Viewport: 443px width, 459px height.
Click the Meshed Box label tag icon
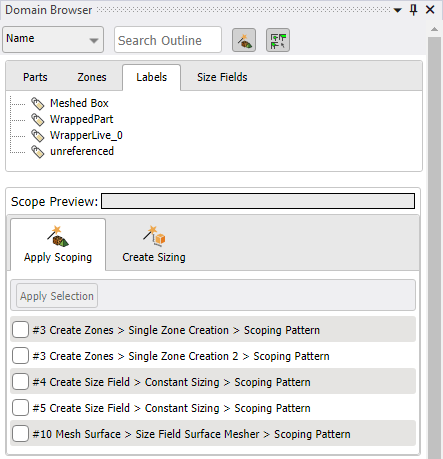tap(38, 104)
